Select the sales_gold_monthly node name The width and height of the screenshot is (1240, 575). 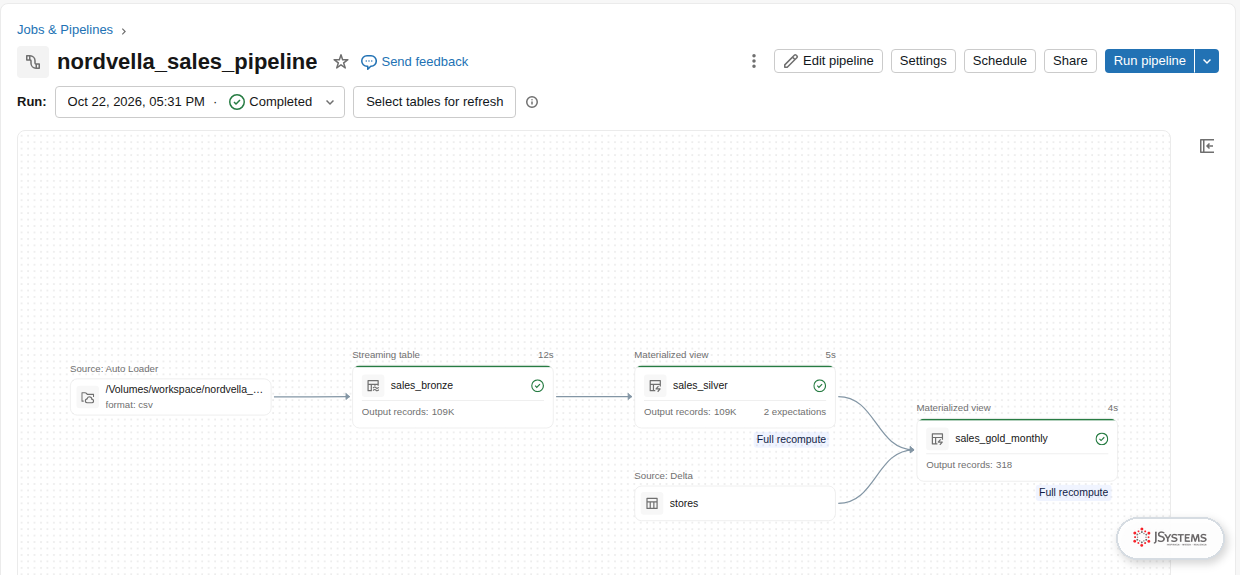(1001, 439)
